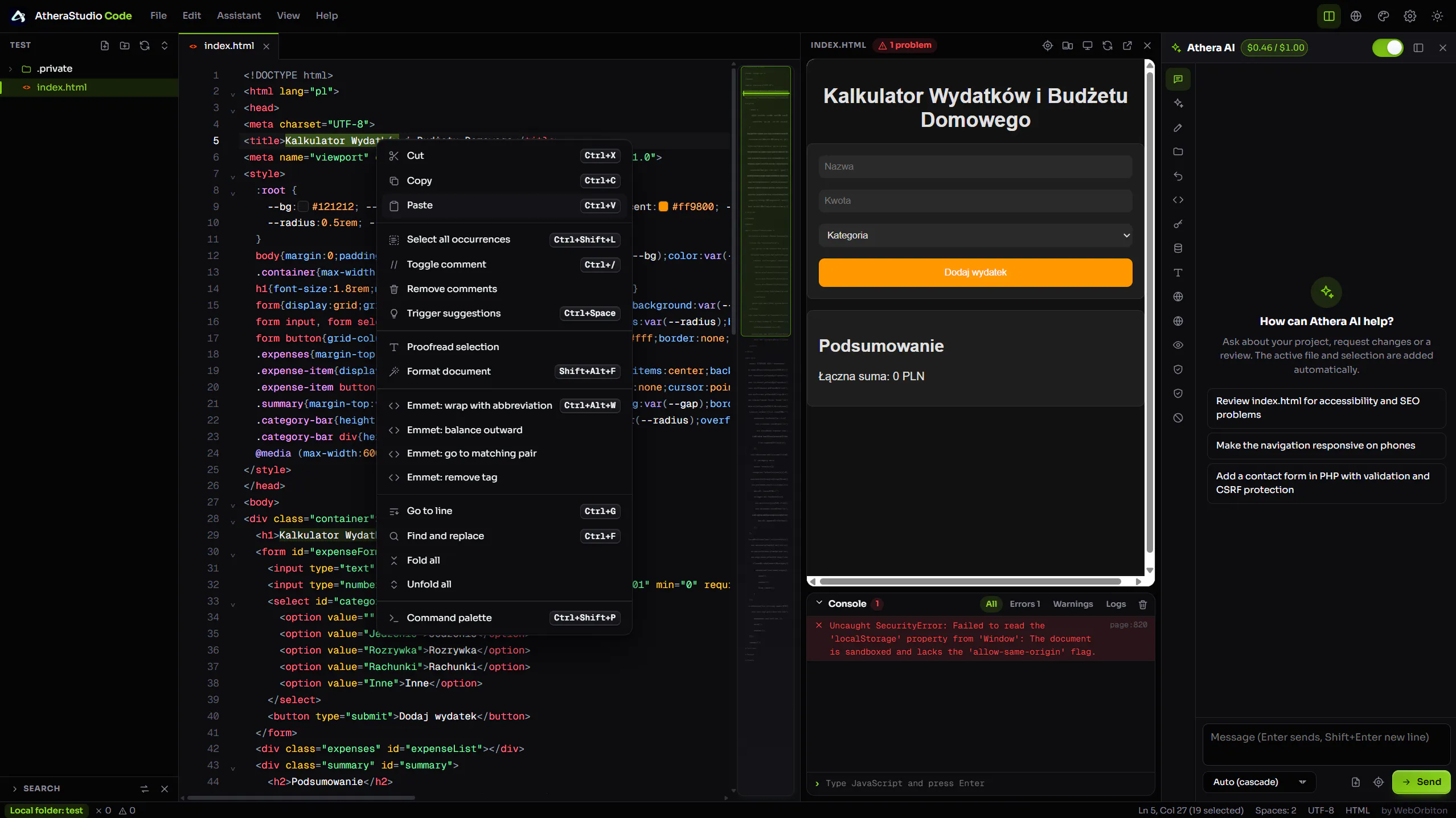Click the undo arrow icon in AI sidebar

(x=1178, y=176)
